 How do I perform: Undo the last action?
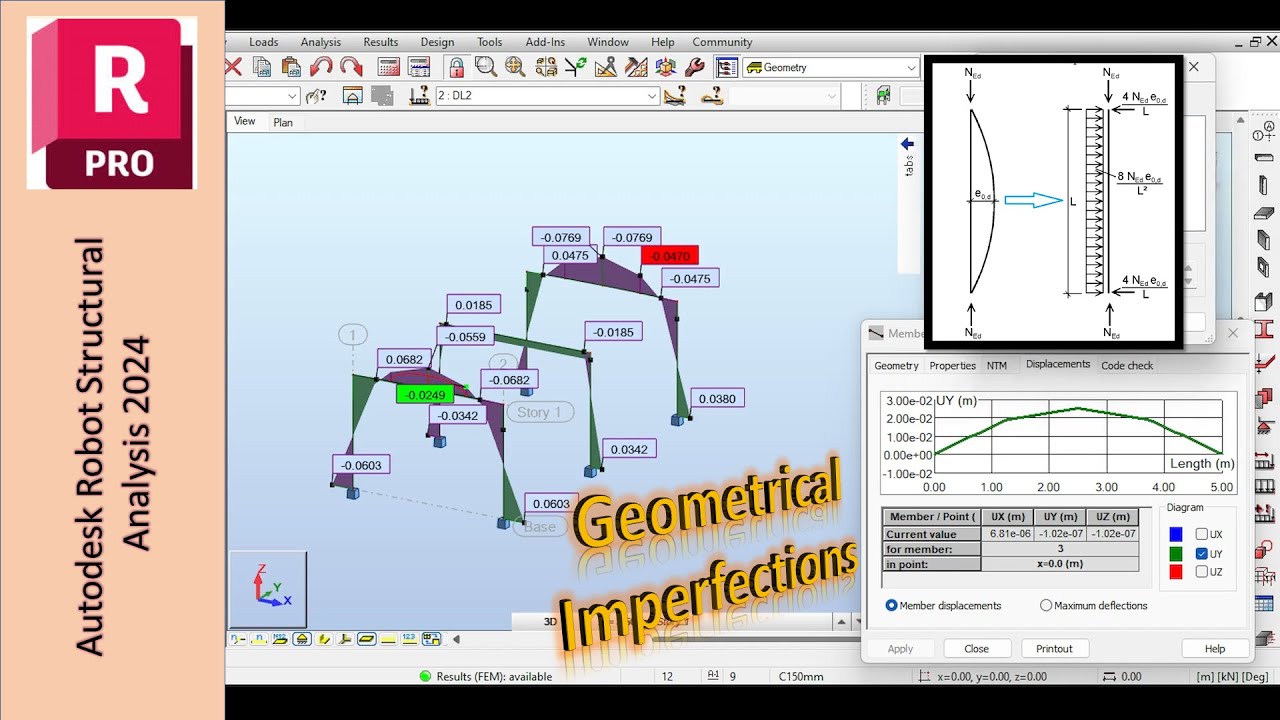click(321, 67)
